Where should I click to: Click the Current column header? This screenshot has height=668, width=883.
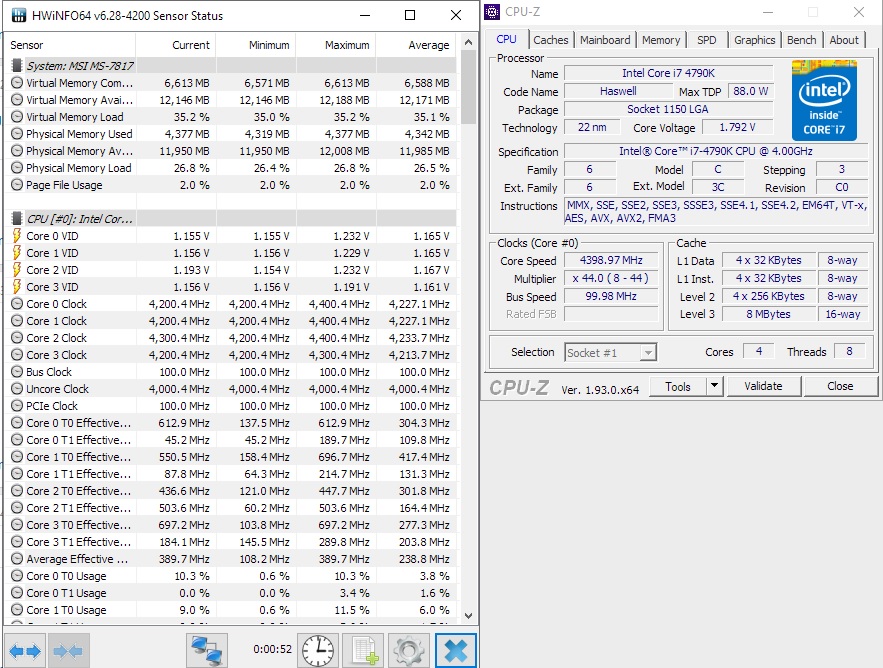(175, 45)
